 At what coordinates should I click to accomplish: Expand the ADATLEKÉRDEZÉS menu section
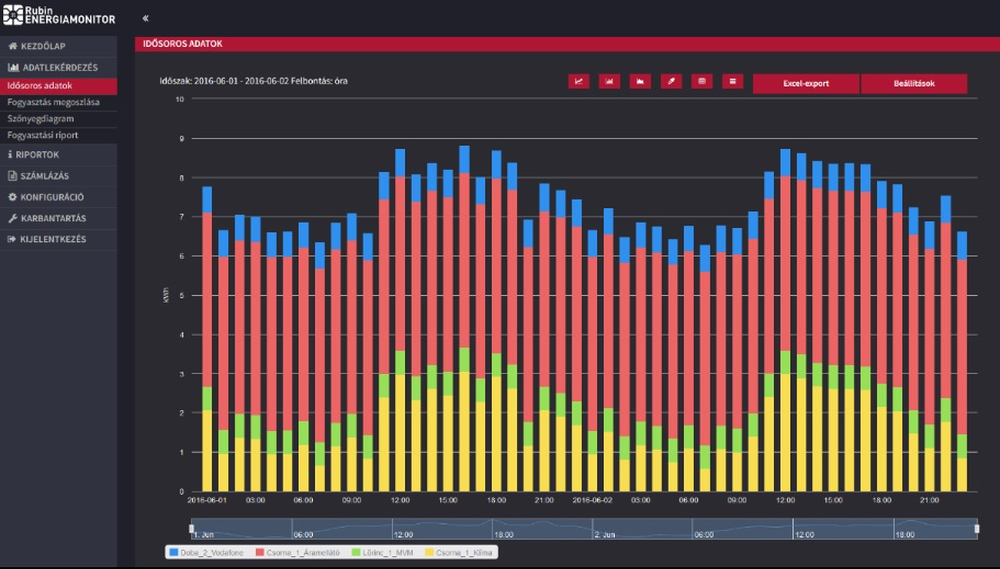(59, 67)
